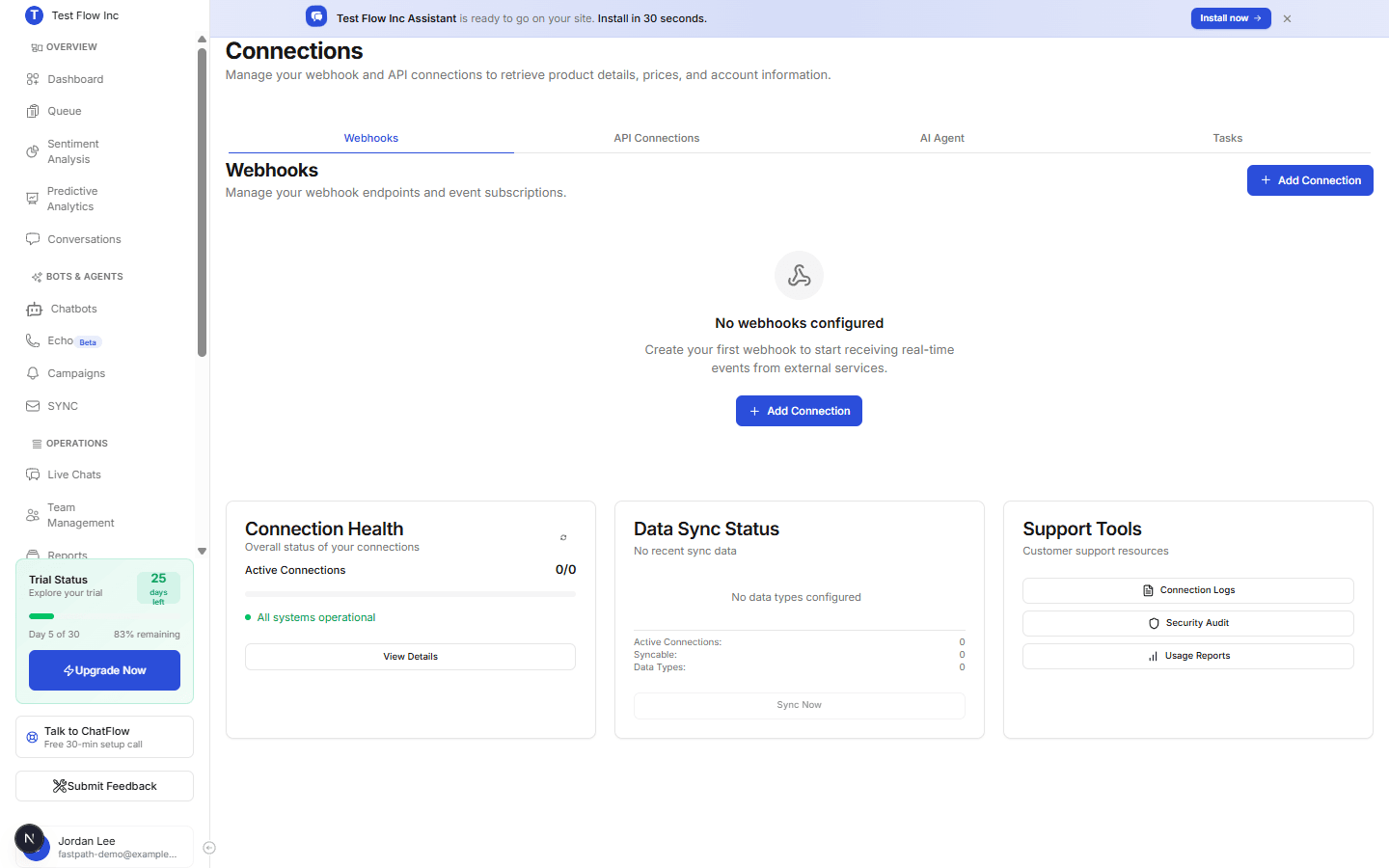The width and height of the screenshot is (1389, 868).
Task: Click the SYNC envelope icon
Action: (33, 406)
